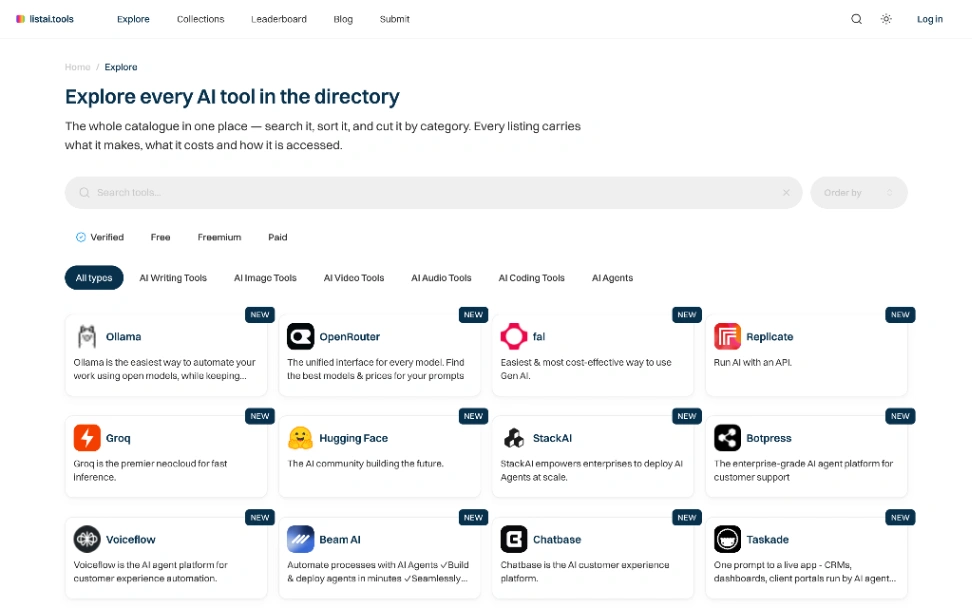Viewport: 972px width, 608px height.
Task: Click the Beam AI logo icon
Action: 301,539
